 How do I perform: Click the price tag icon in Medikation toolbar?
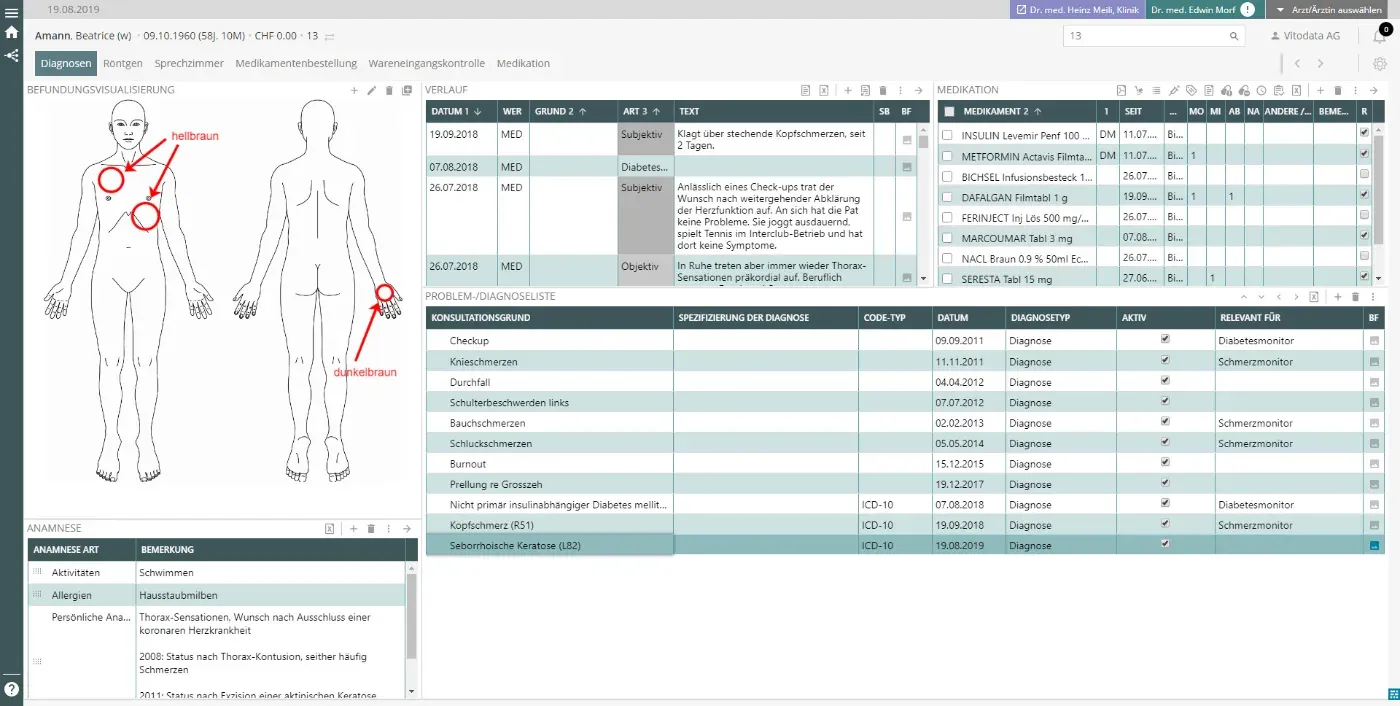[1191, 90]
